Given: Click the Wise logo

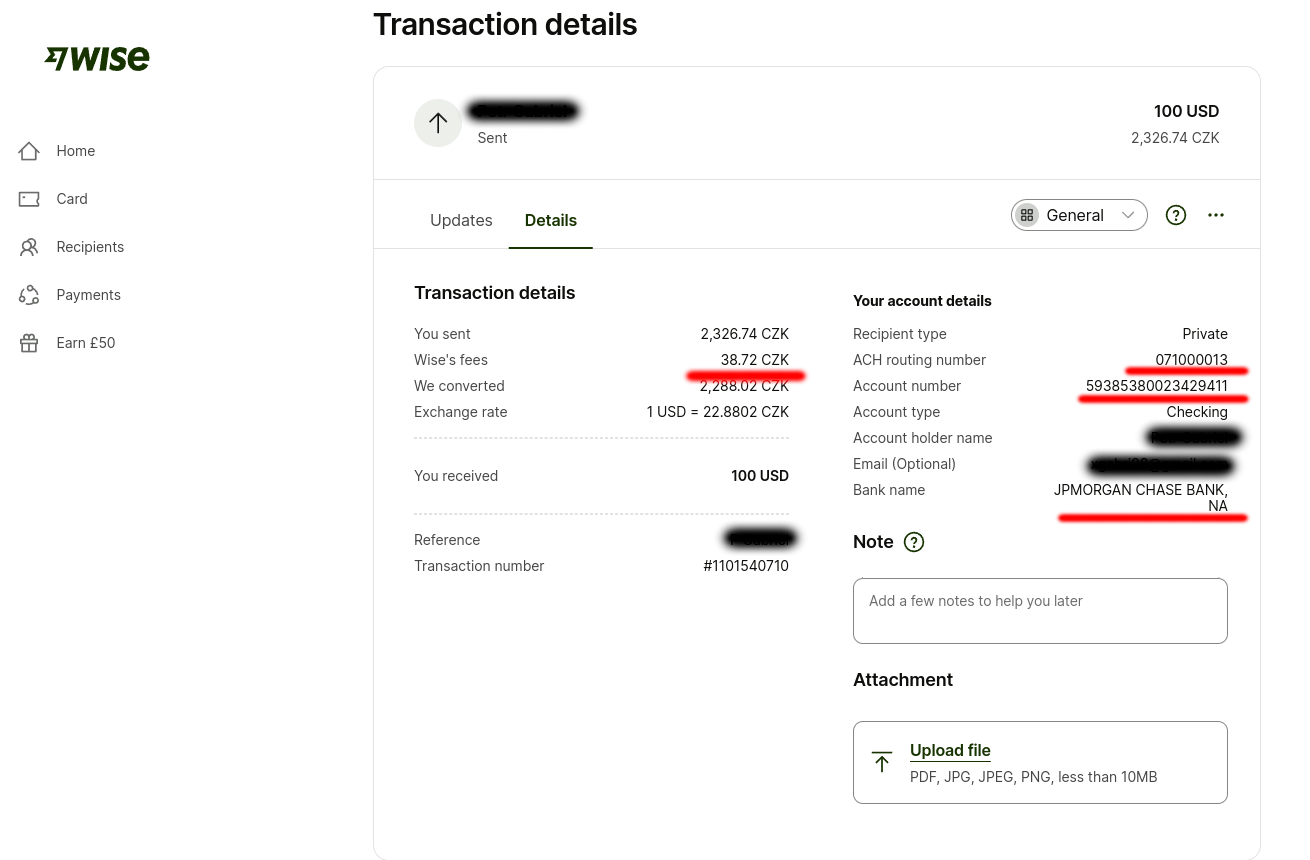Looking at the screenshot, I should (97, 59).
